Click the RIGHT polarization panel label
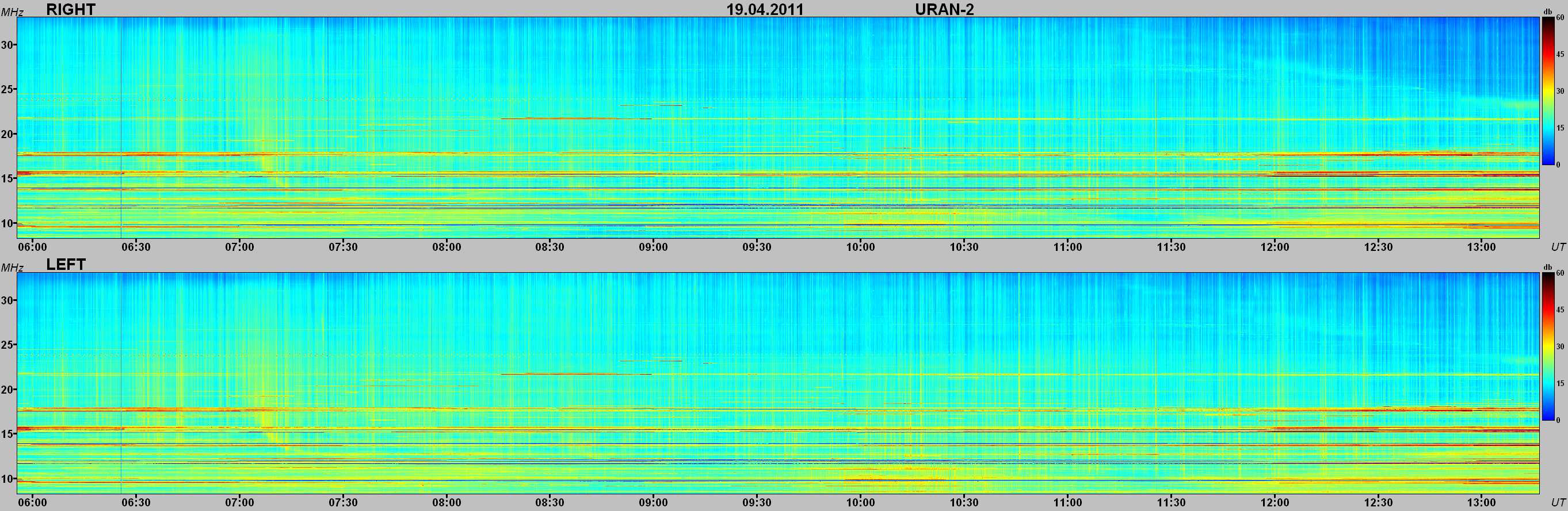Viewport: 1568px width, 511px height. [71, 9]
